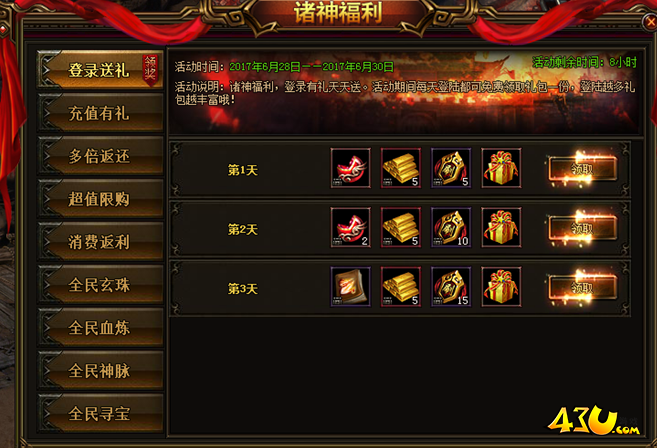The height and width of the screenshot is (448, 657).
Task: Claim the 第1天 reward with 领取 button
Action: tap(582, 168)
